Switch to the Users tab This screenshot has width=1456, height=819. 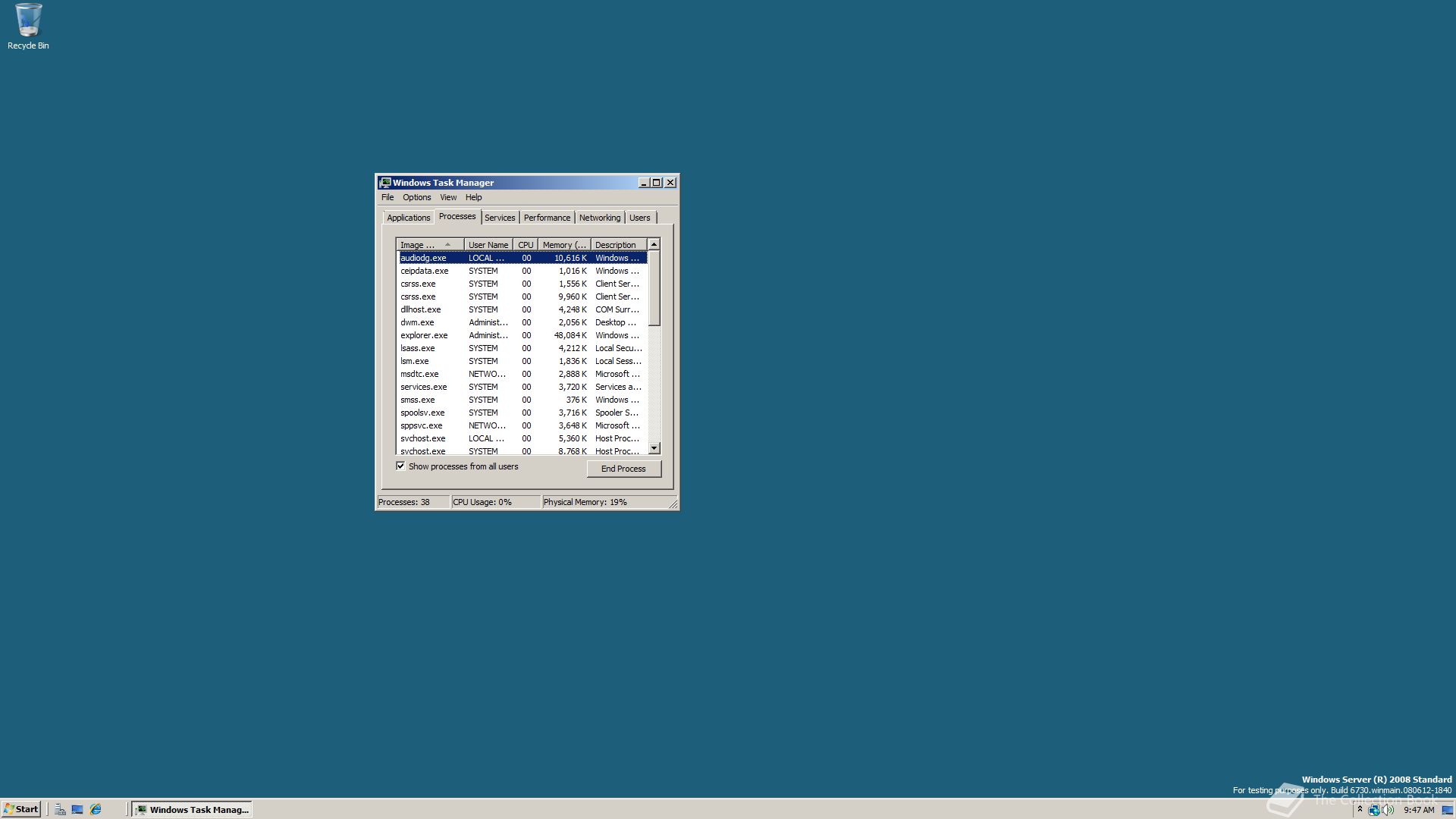click(x=639, y=218)
